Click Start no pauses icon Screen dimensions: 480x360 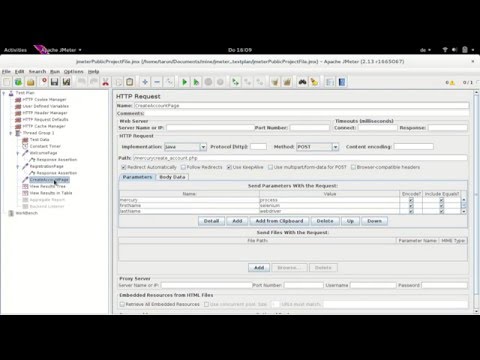(x=196, y=82)
